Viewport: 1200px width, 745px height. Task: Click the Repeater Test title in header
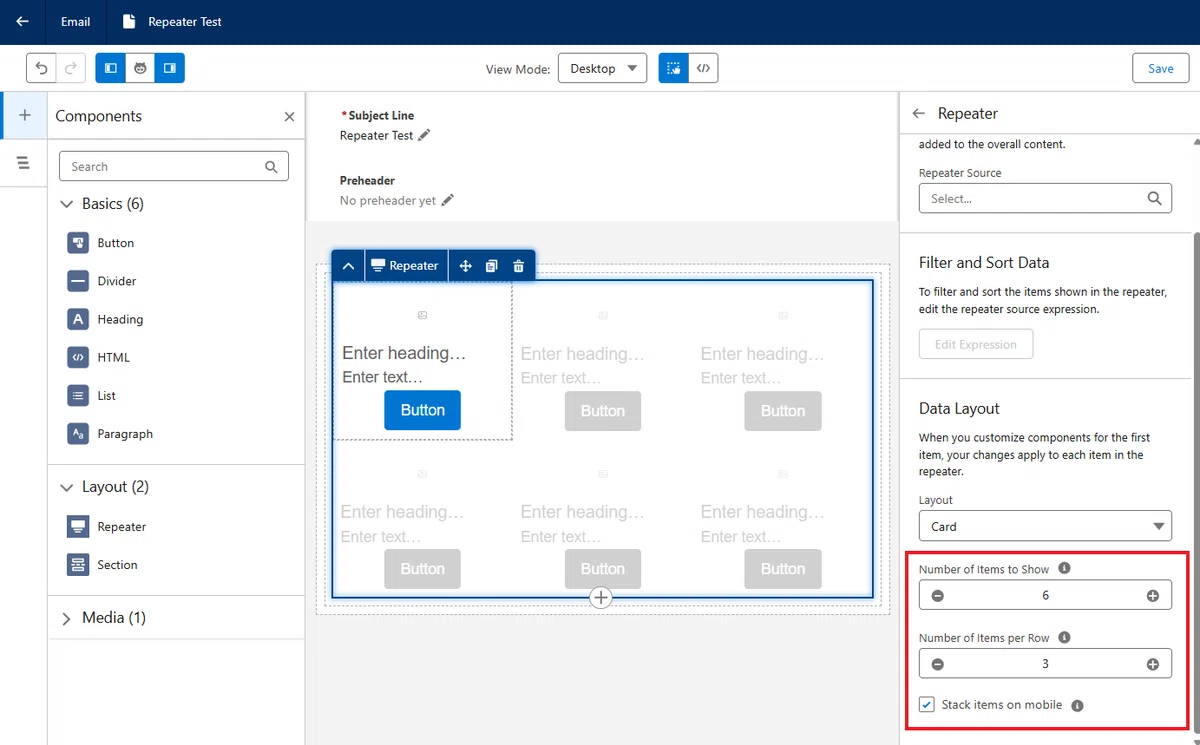point(185,21)
